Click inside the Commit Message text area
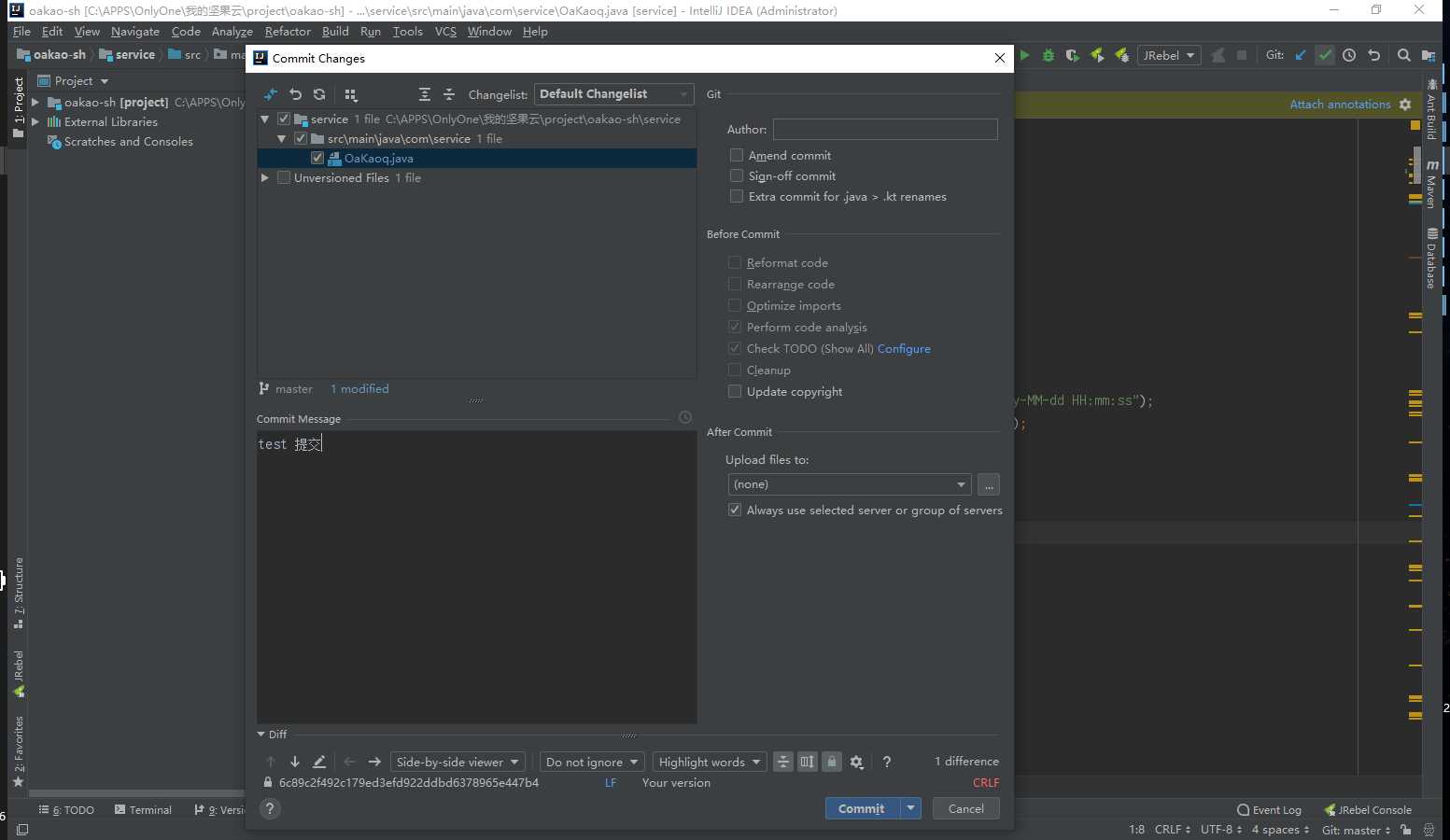This screenshot has width=1450, height=840. click(x=477, y=577)
